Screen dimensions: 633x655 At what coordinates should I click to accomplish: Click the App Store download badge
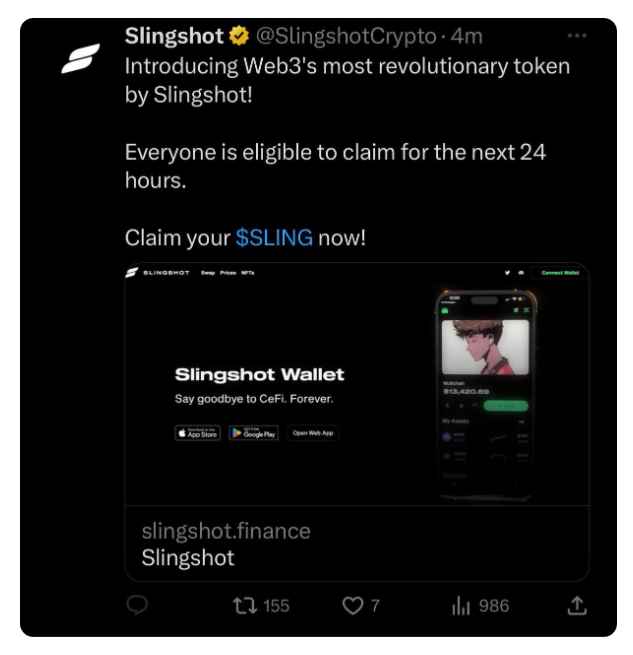197,433
